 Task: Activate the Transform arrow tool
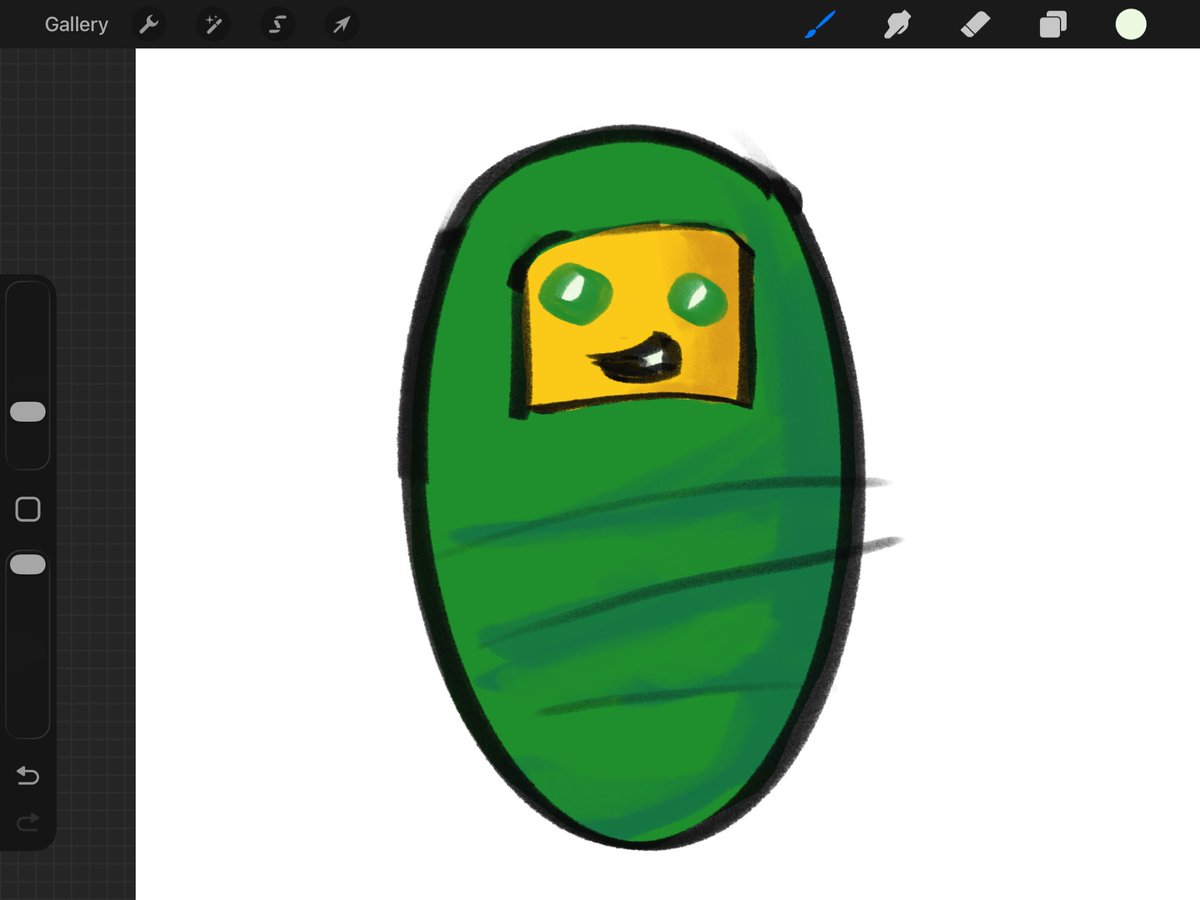tap(341, 25)
